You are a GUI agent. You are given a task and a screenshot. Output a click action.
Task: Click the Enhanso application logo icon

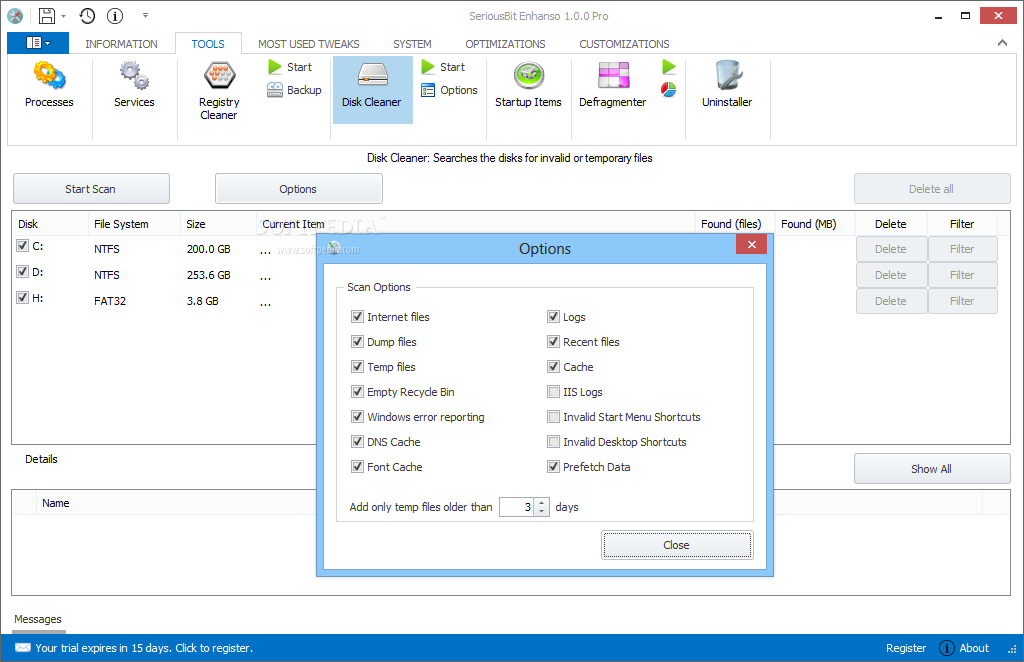click(x=15, y=16)
